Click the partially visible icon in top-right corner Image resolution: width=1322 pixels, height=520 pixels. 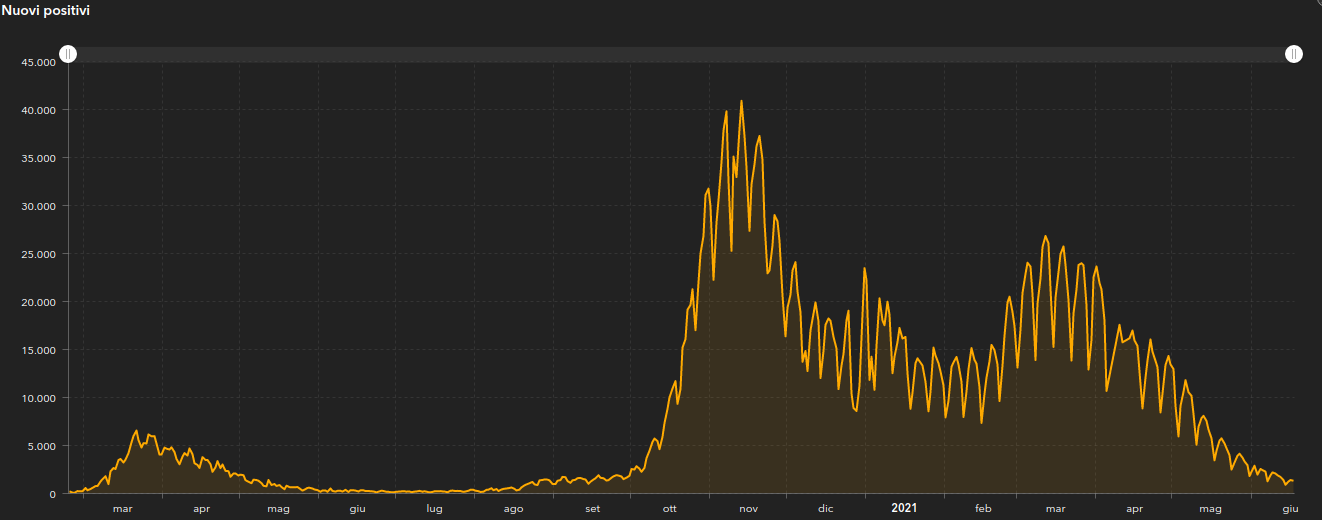click(1316, 3)
